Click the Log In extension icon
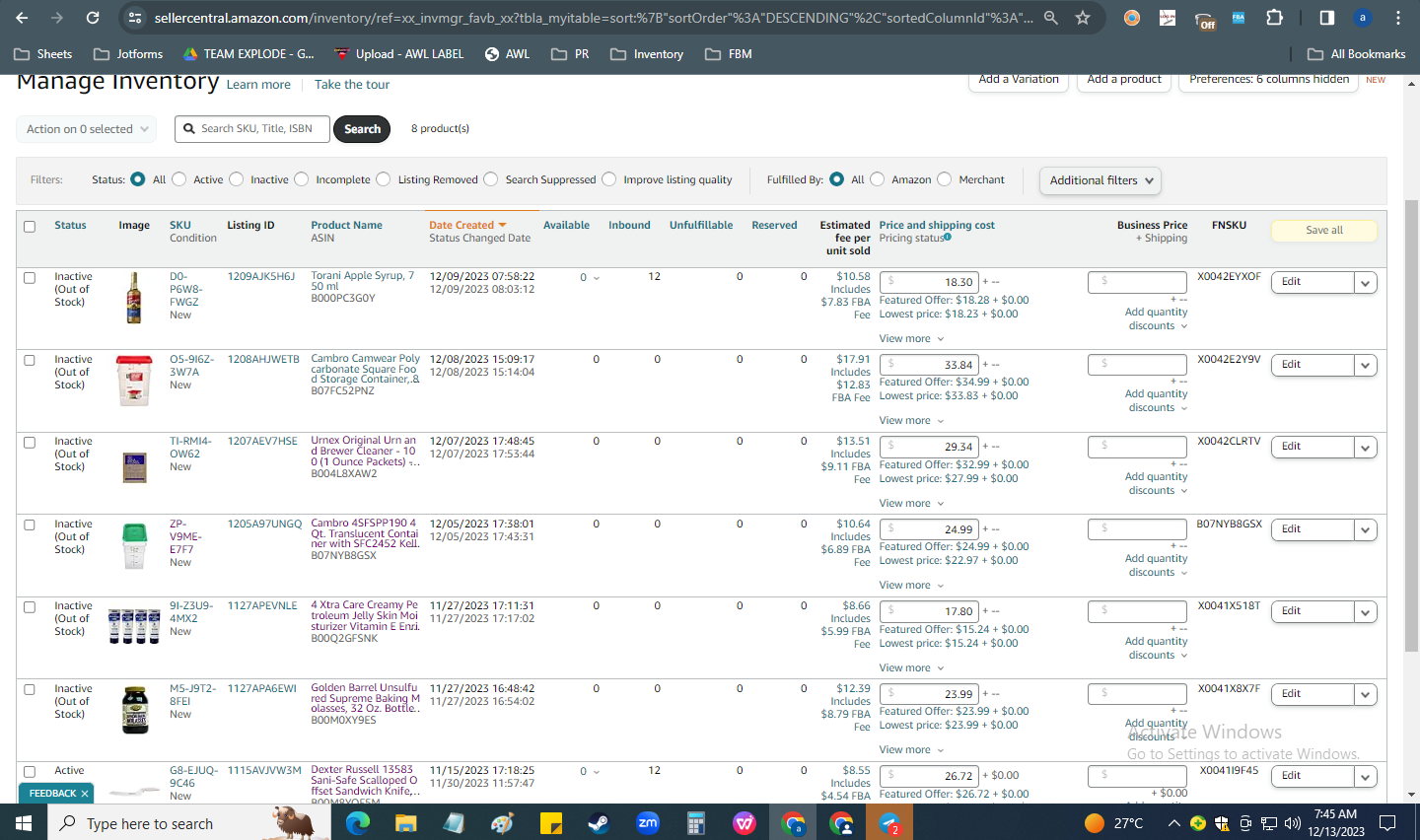 (x=1168, y=18)
